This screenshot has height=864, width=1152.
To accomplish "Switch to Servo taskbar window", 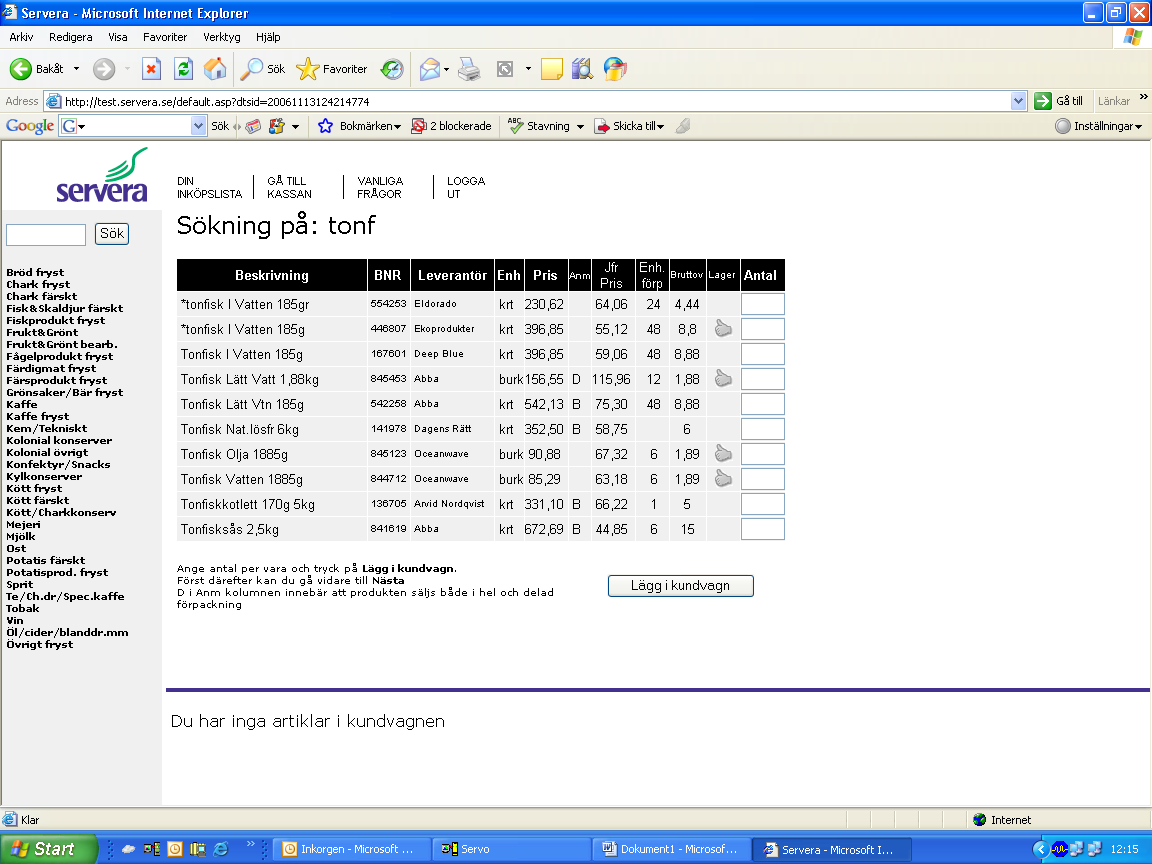I will tap(511, 849).
